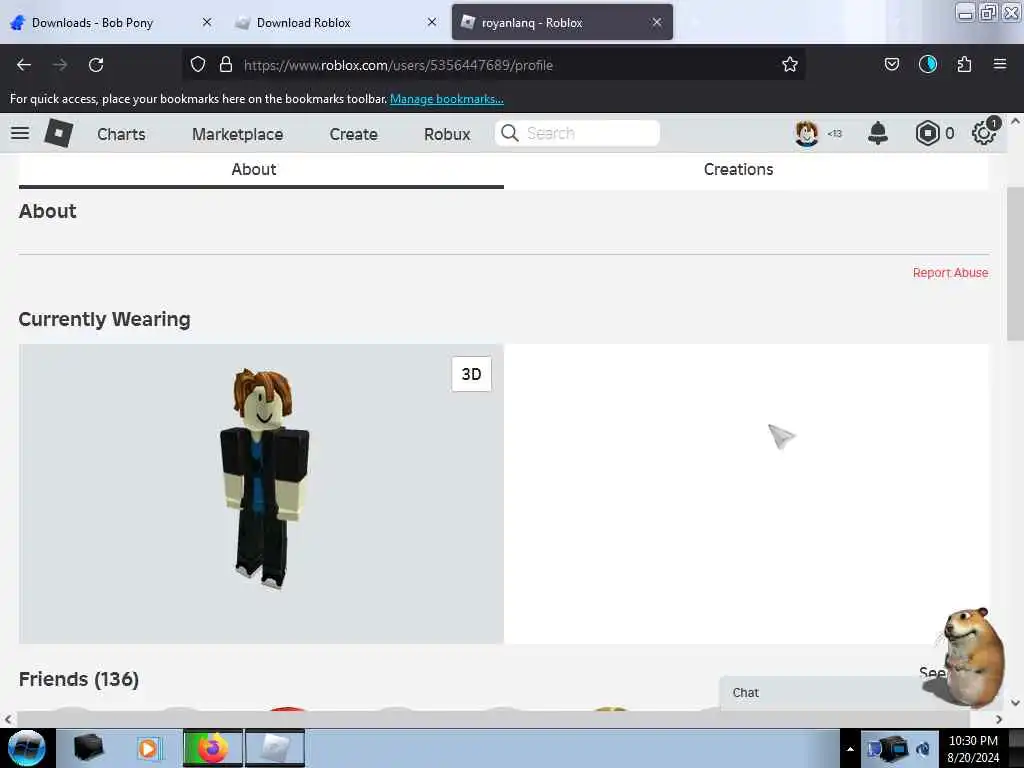Open the Marketplace navigation item
Viewport: 1024px width, 768px height.
pos(238,134)
